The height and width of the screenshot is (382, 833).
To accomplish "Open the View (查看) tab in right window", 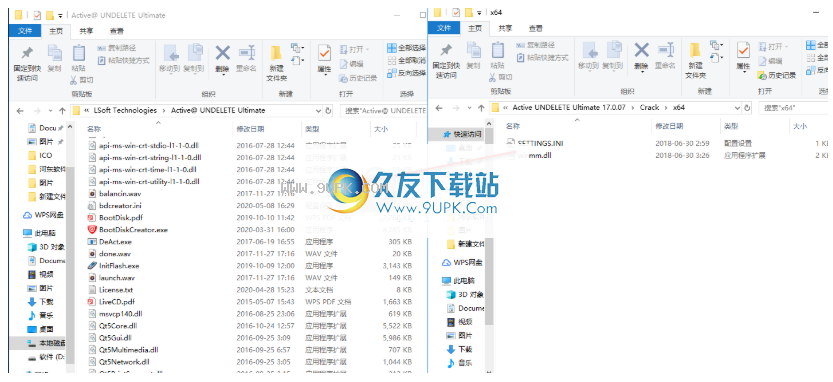I will [x=536, y=28].
